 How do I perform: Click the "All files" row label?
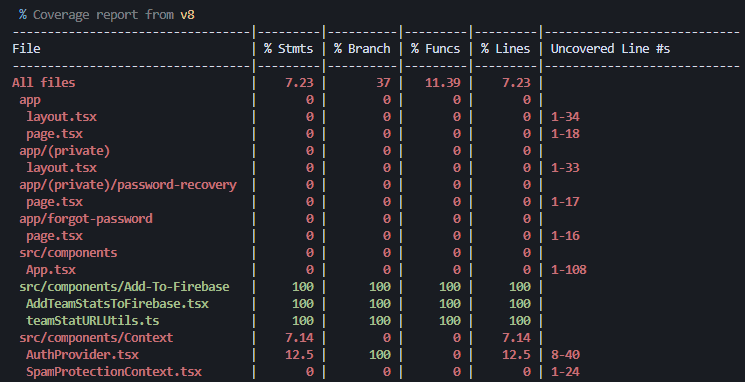[44, 83]
